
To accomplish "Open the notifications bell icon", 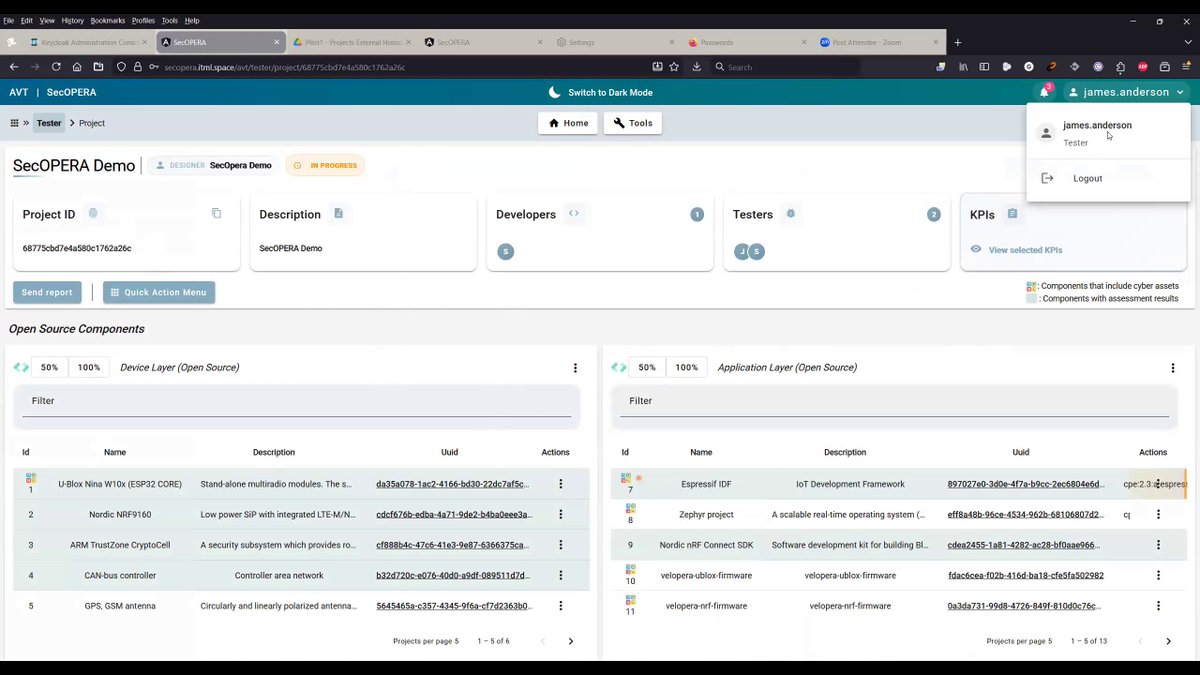I will pos(1044,92).
